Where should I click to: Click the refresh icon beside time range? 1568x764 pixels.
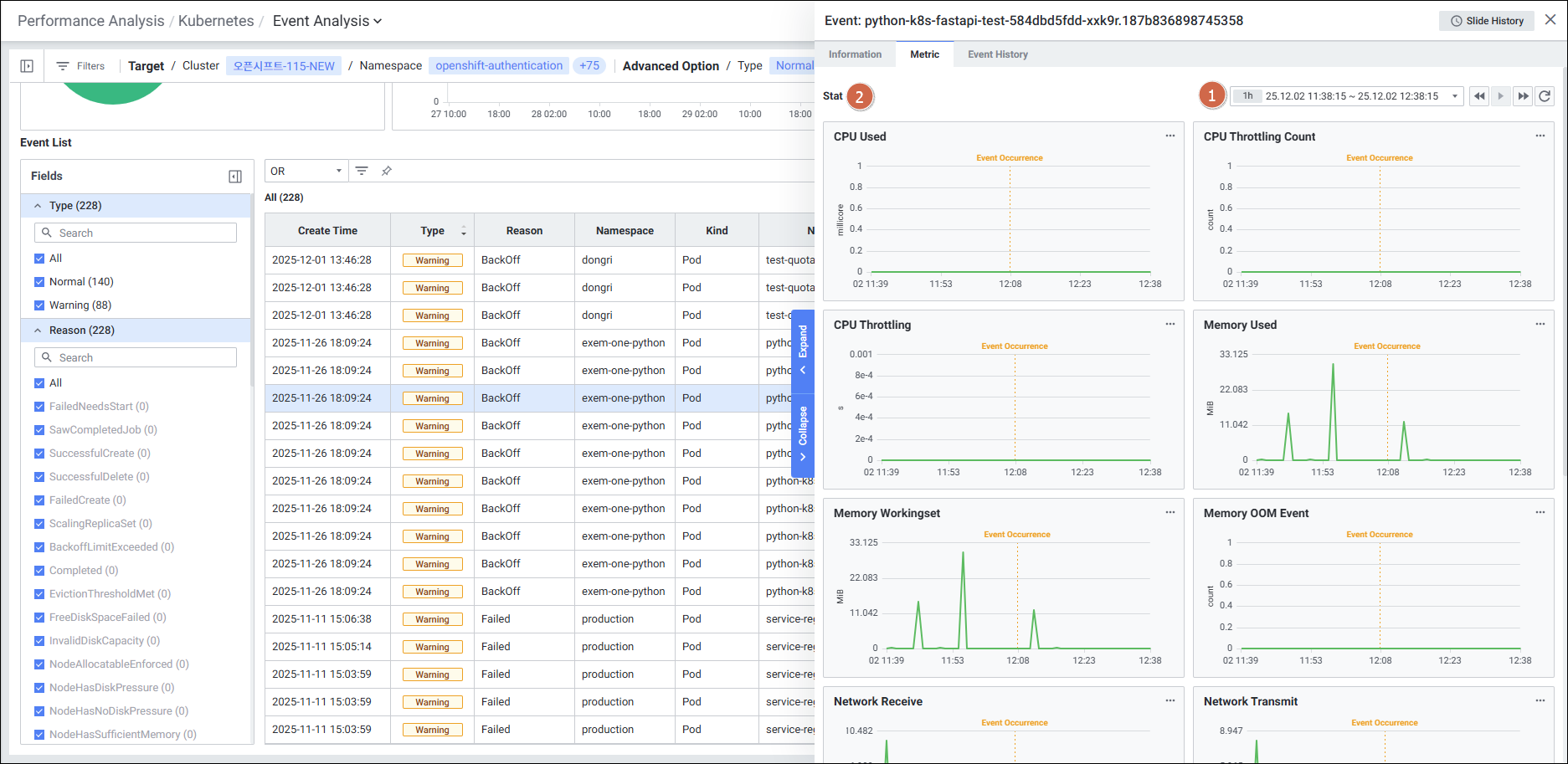(x=1545, y=96)
